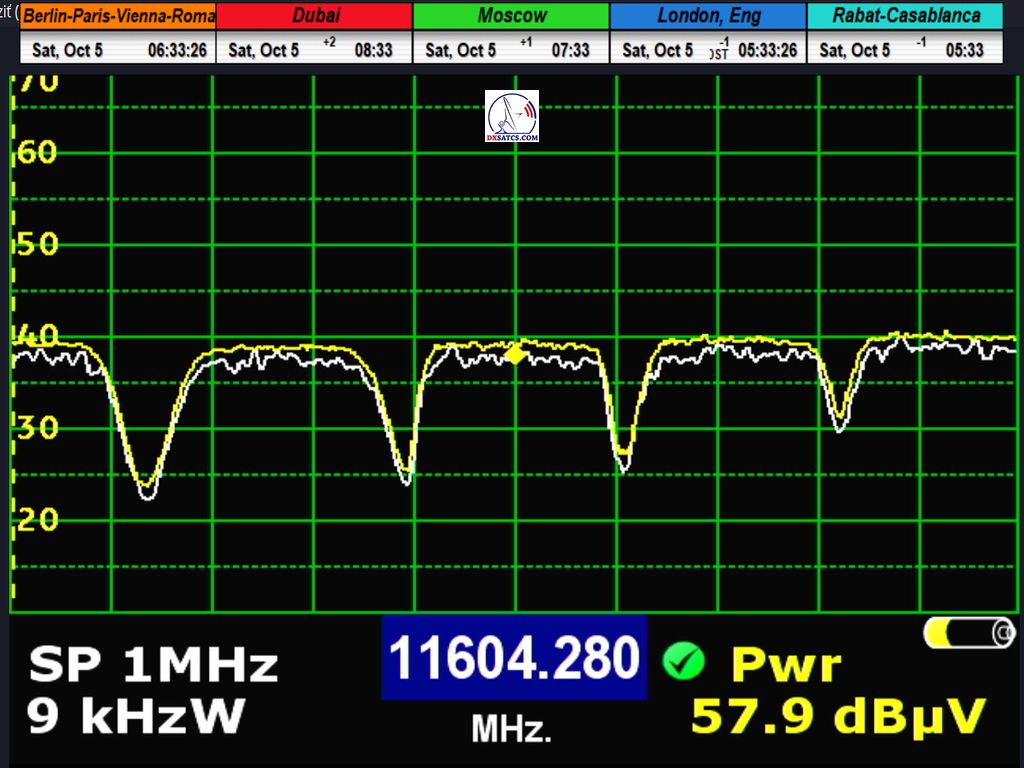Click the 57.9 dBµV power reading
The width and height of the screenshot is (1024, 768).
click(838, 717)
